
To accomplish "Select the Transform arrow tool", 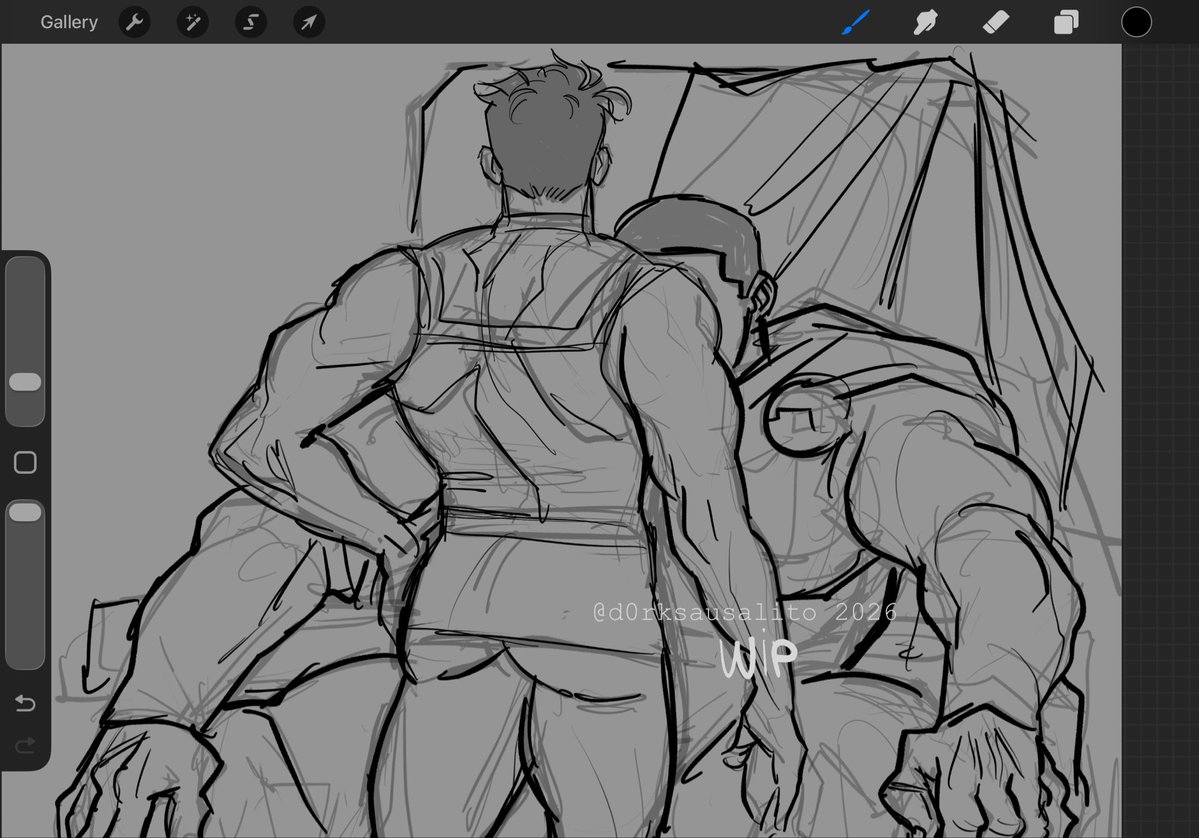I will [308, 21].
